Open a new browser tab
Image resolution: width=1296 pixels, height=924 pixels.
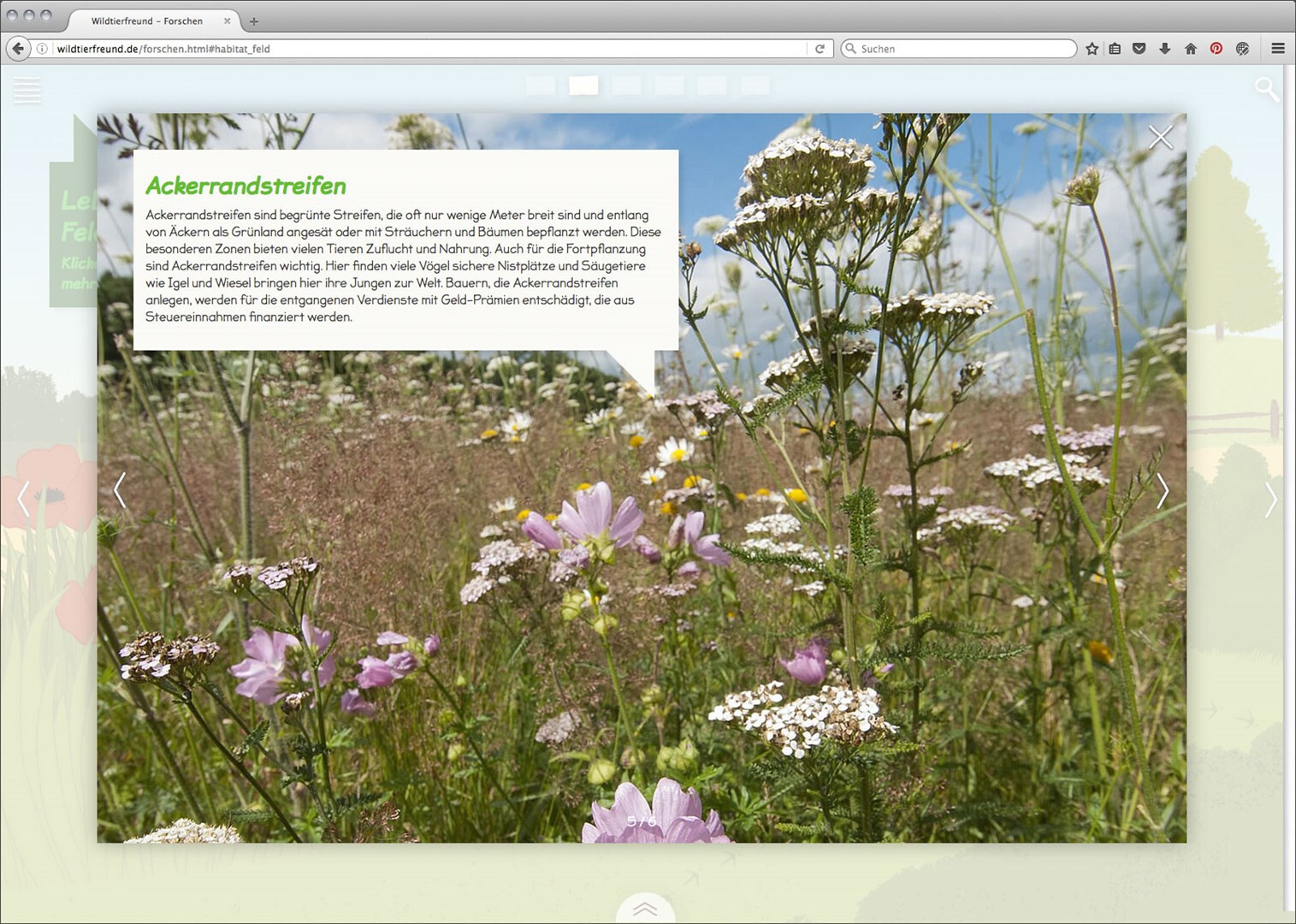pos(254,21)
